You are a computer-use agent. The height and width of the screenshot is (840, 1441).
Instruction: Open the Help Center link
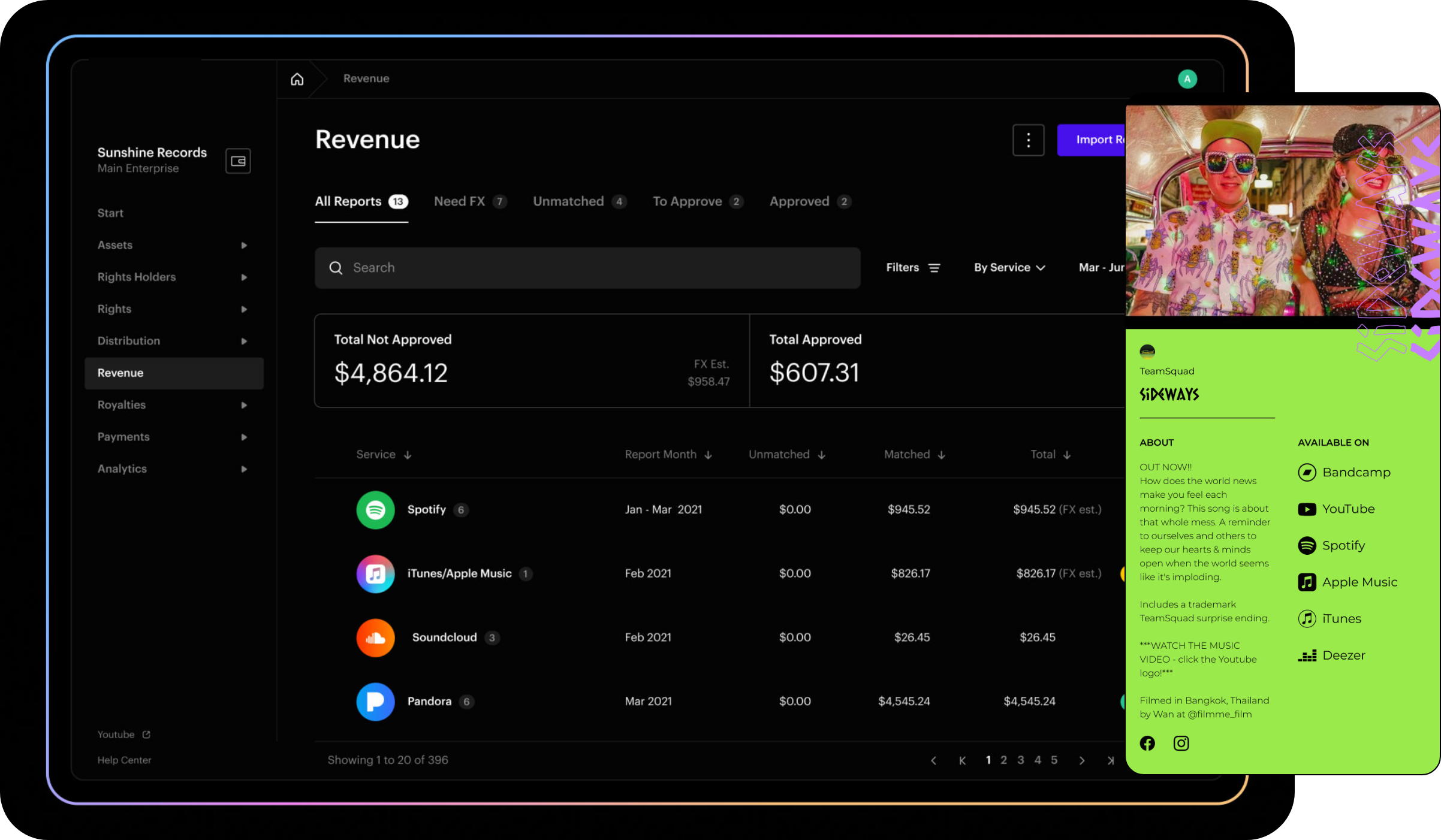tap(124, 760)
